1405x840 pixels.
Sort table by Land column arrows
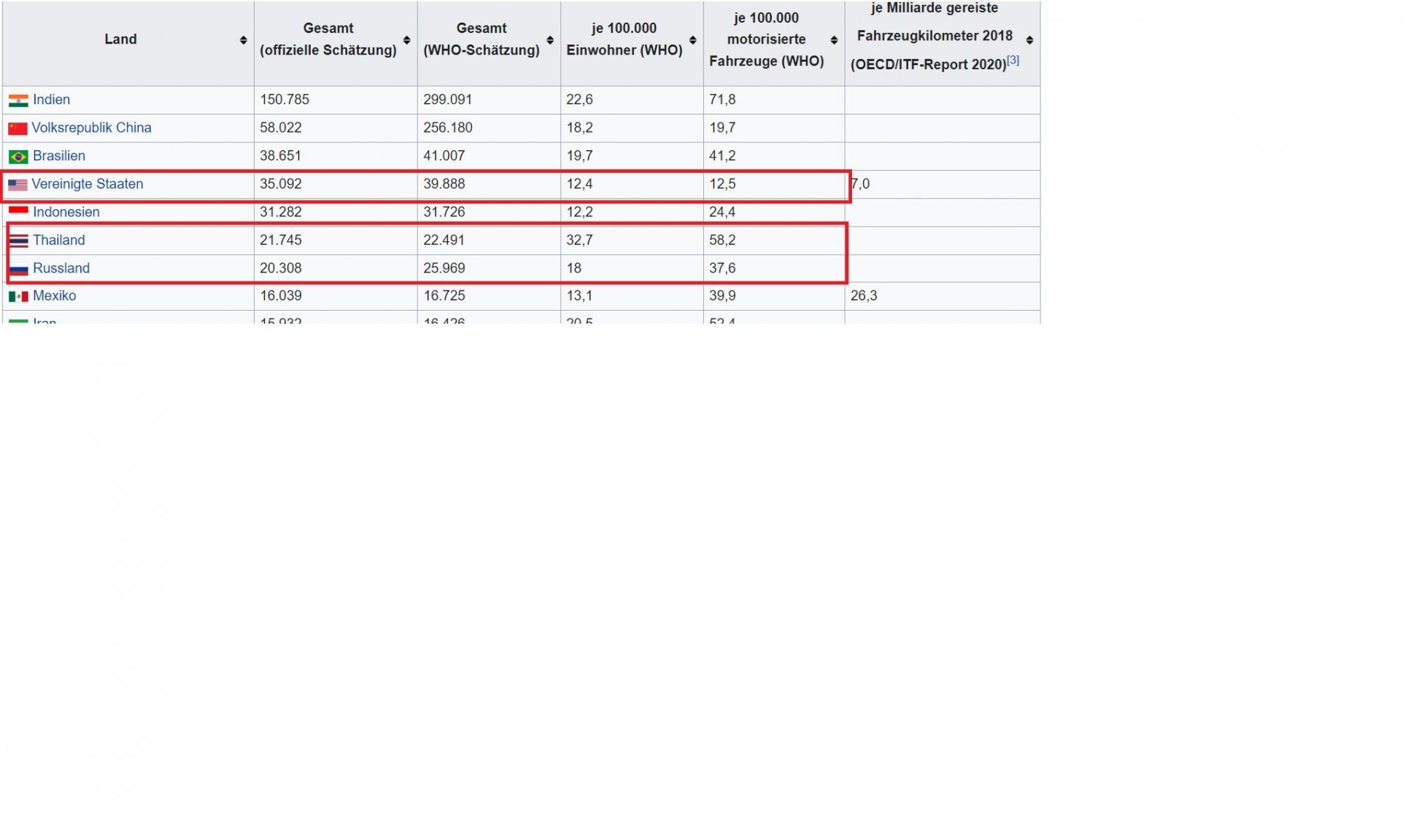pos(243,40)
